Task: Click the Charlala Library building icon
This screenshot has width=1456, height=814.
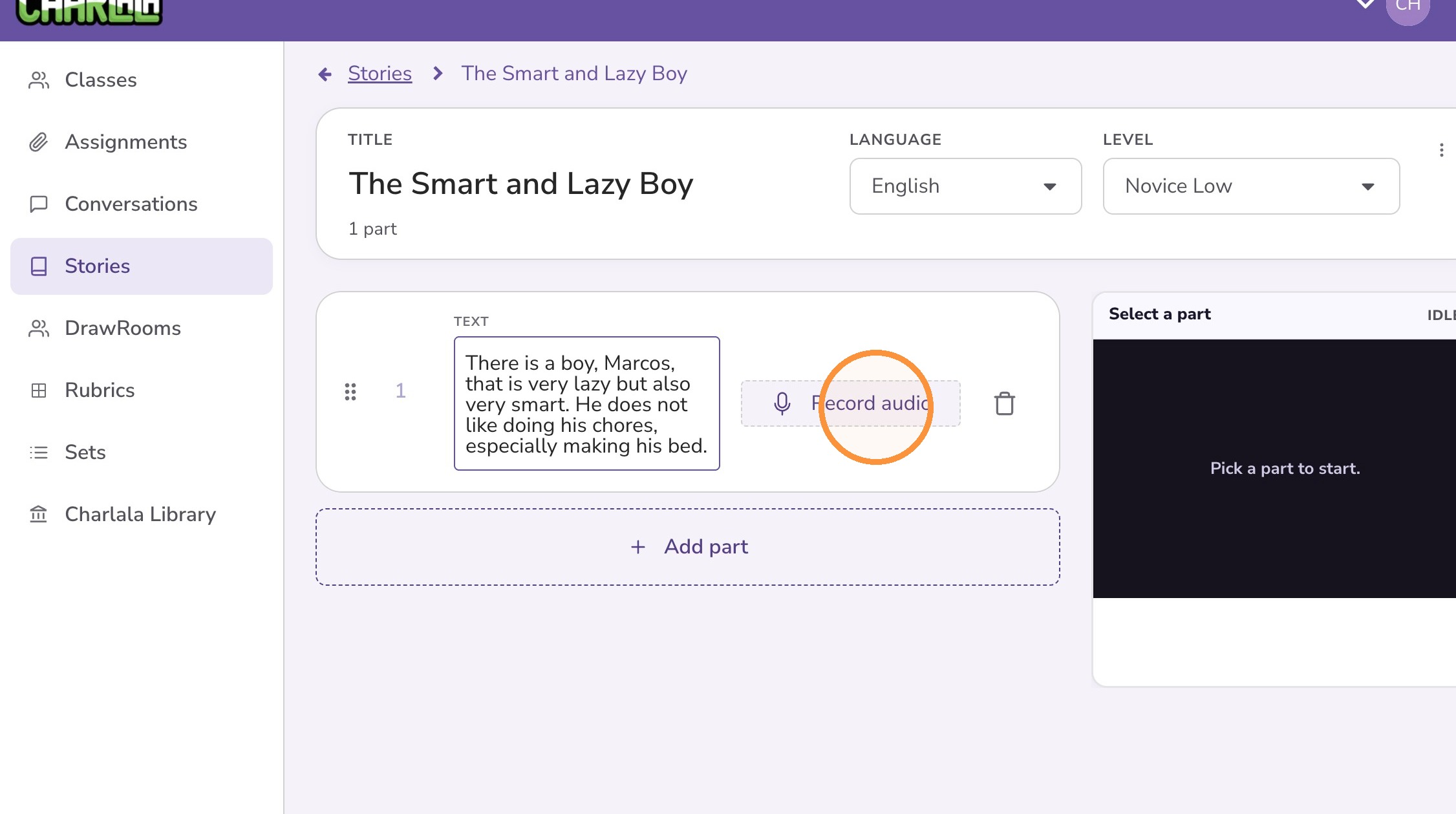Action: [39, 515]
